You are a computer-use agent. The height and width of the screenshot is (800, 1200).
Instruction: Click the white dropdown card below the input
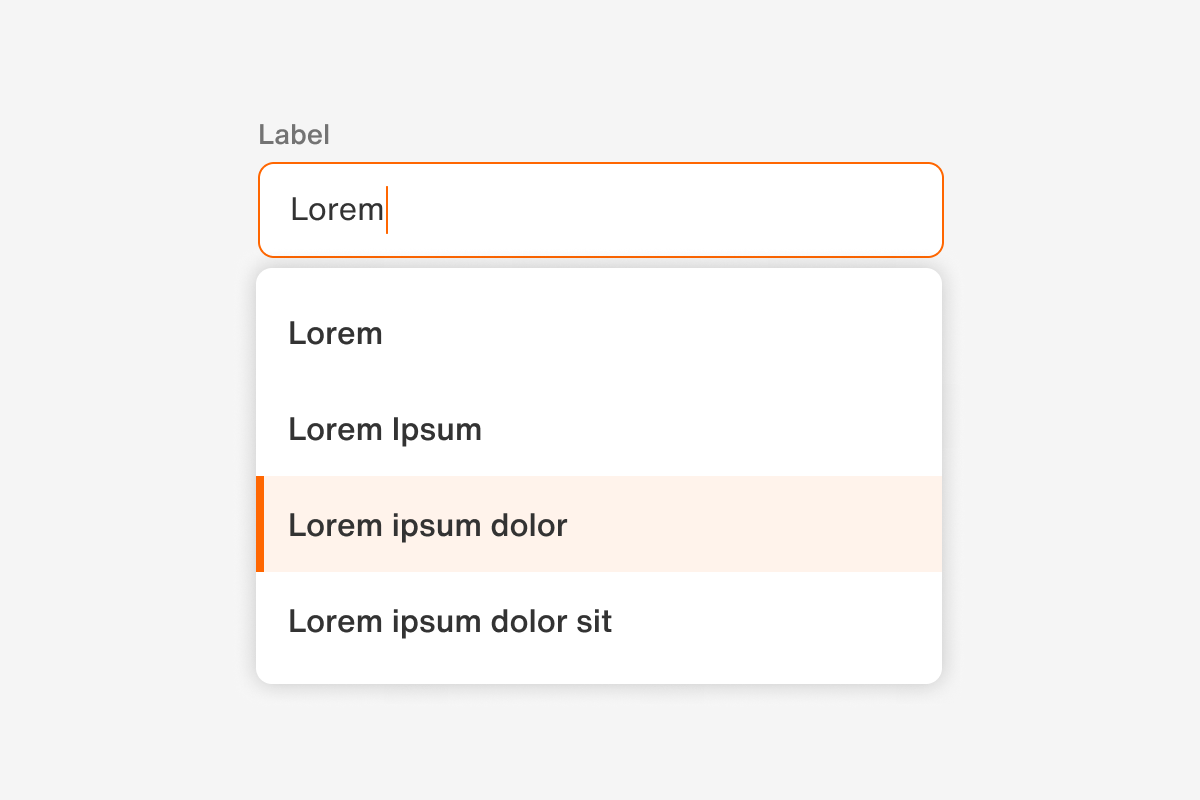point(600,475)
